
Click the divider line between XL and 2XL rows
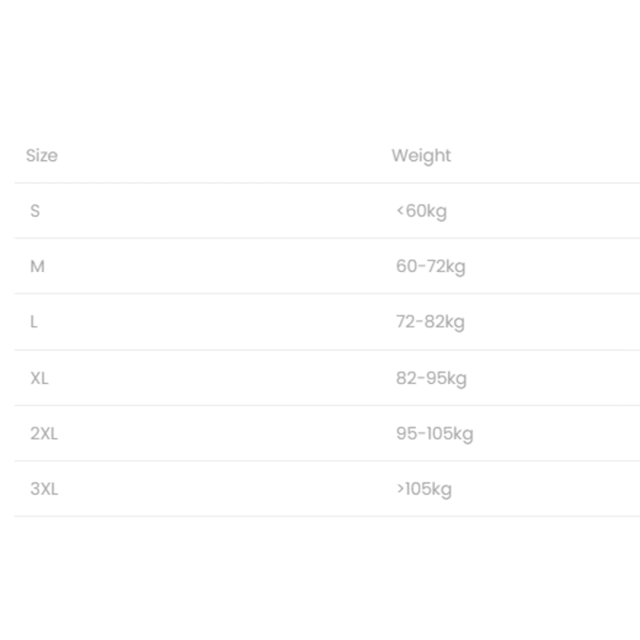click(320, 405)
